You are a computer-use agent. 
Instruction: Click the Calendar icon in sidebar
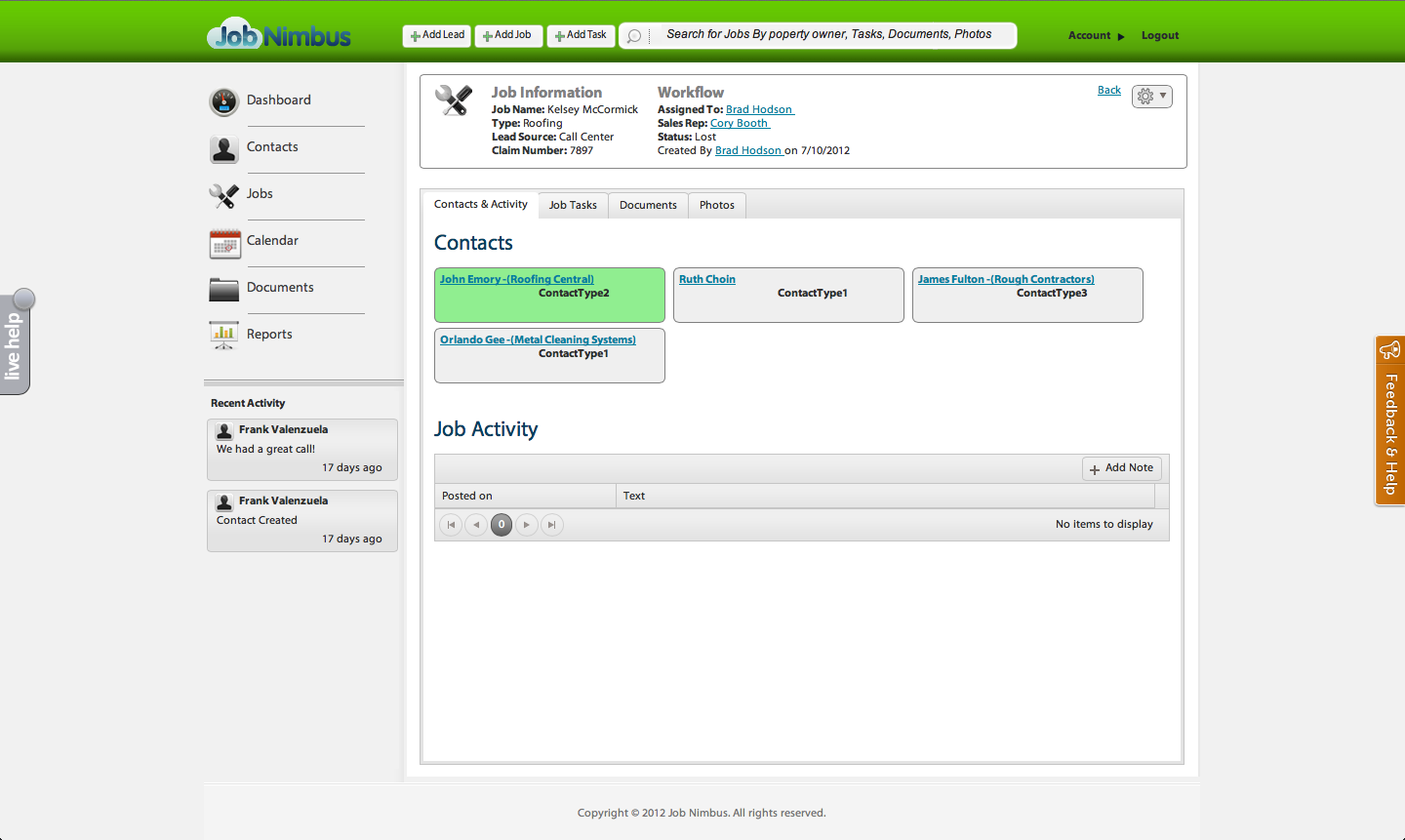(224, 243)
